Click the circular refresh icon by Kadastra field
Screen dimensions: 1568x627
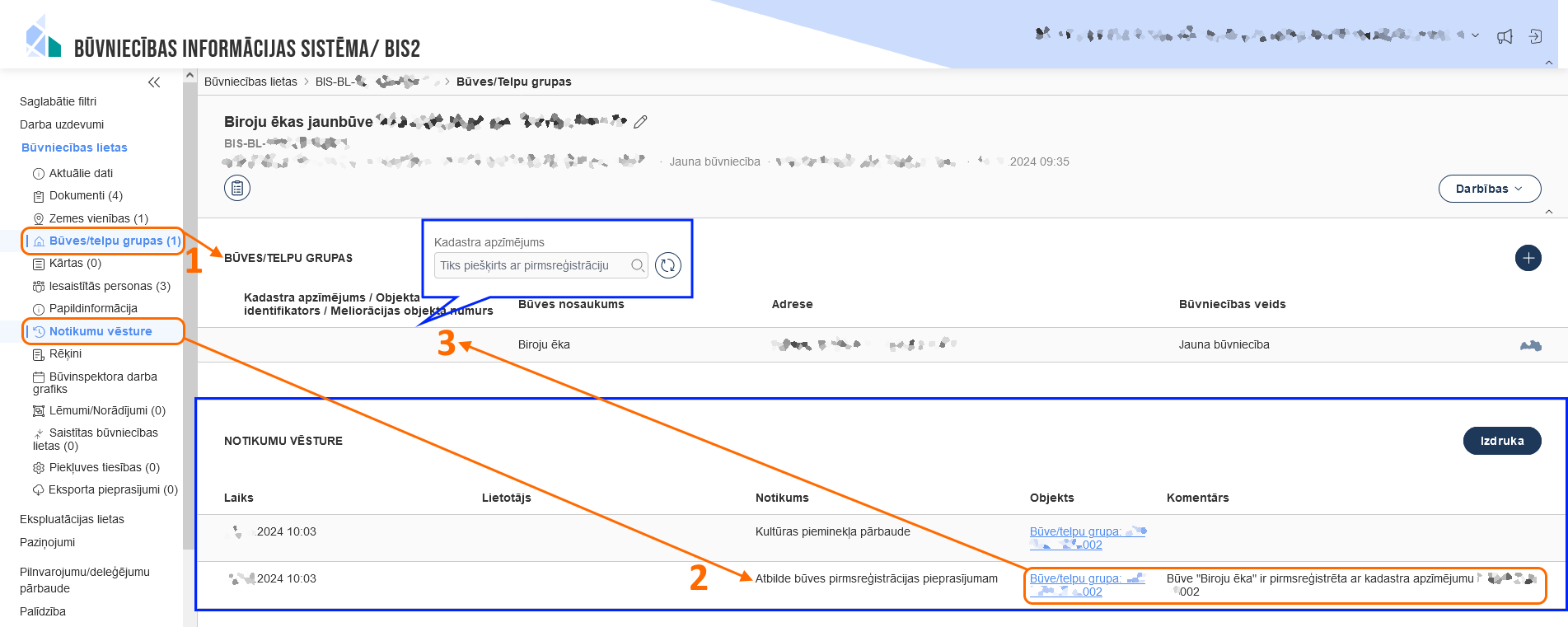click(x=668, y=265)
